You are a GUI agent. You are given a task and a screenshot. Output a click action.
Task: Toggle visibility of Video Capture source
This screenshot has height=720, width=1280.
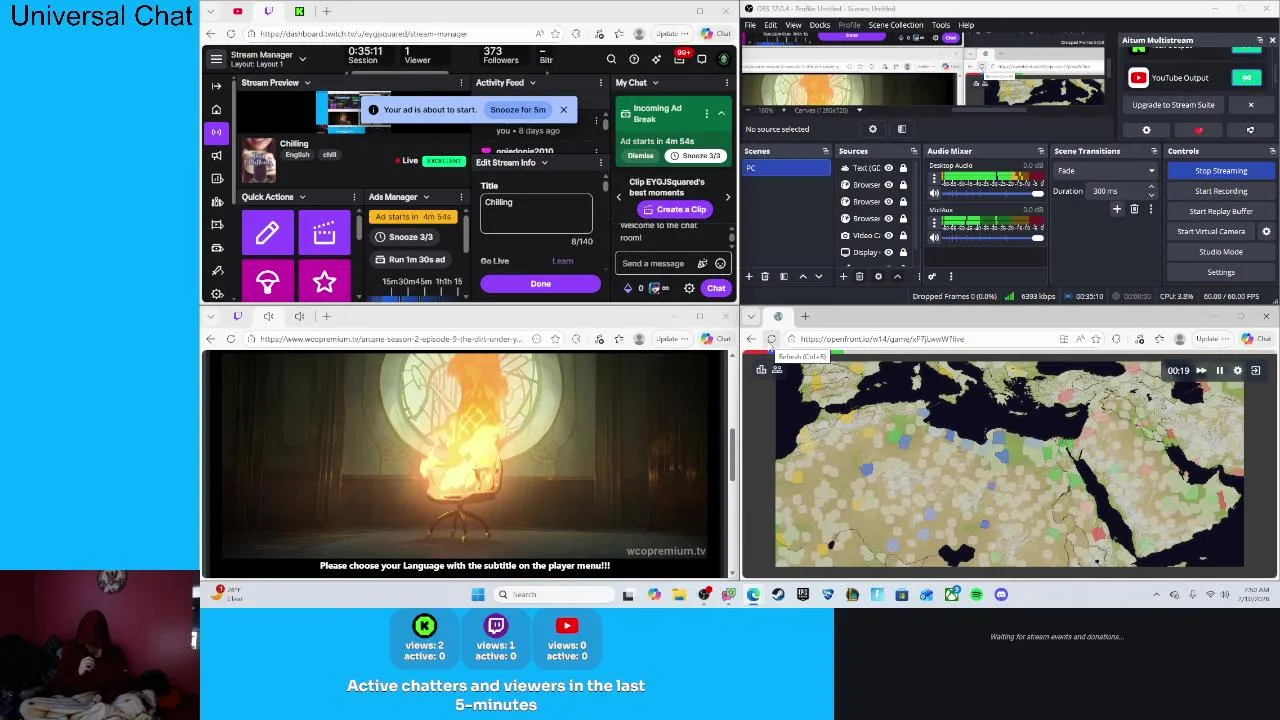(888, 235)
